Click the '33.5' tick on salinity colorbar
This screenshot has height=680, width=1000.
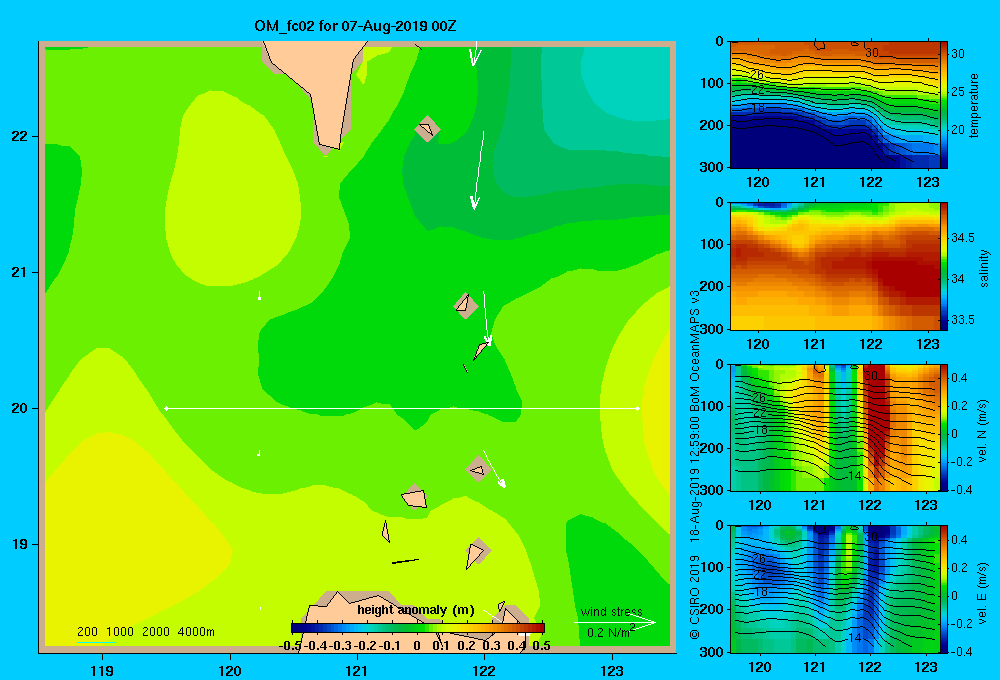[x=962, y=320]
